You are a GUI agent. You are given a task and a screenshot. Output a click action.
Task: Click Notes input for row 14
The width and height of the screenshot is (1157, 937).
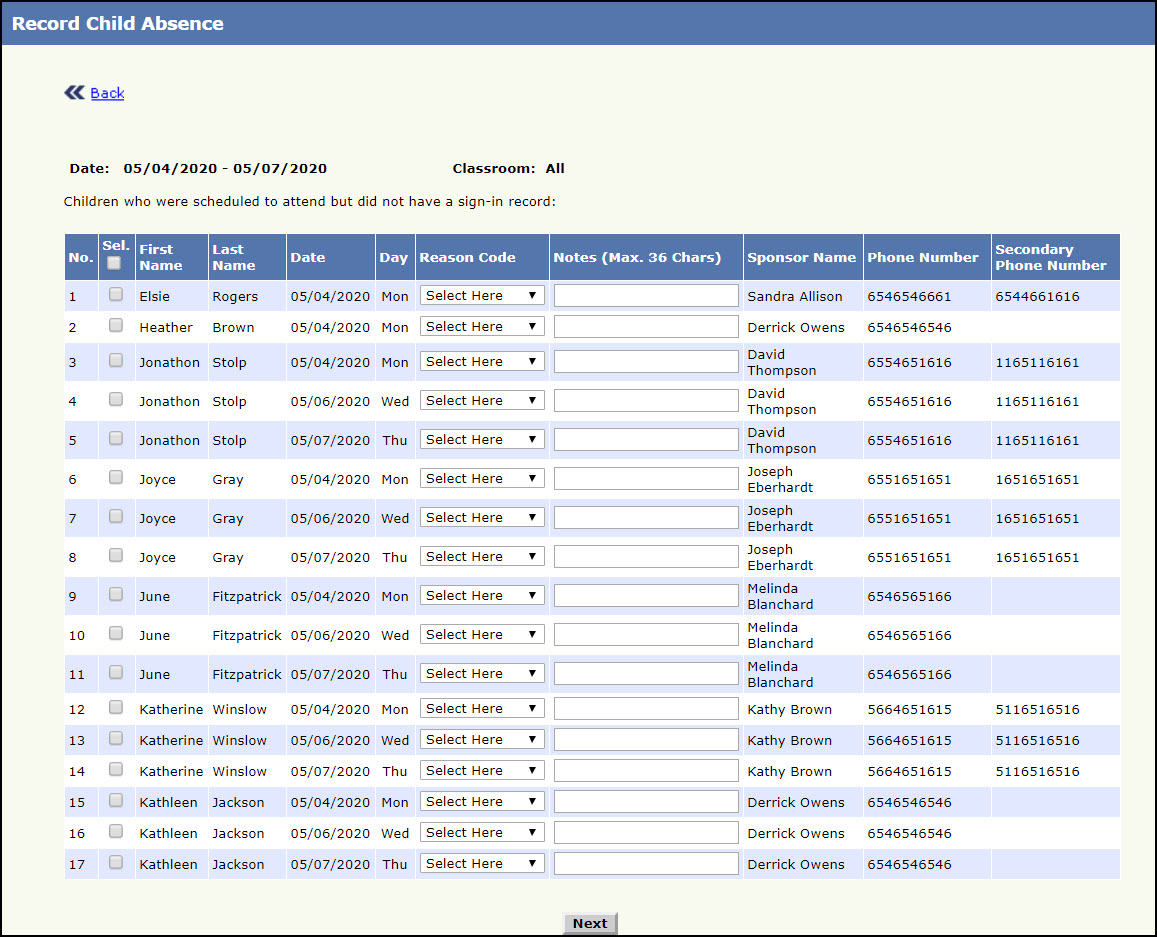(x=646, y=771)
